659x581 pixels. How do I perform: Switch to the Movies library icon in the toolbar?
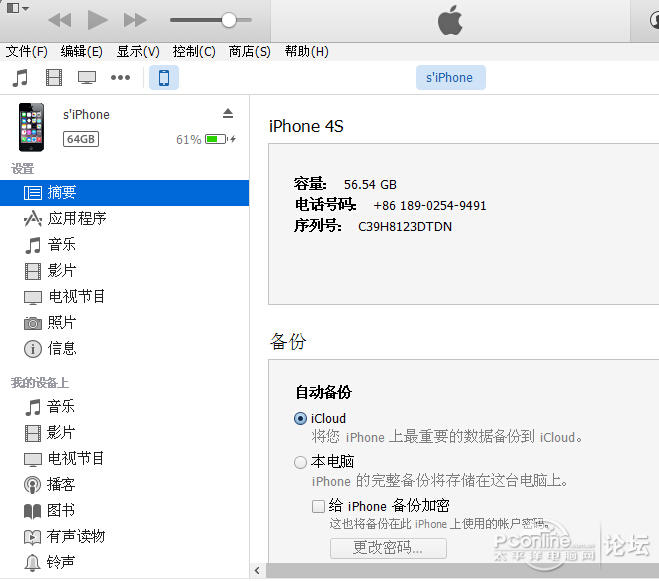tap(54, 78)
